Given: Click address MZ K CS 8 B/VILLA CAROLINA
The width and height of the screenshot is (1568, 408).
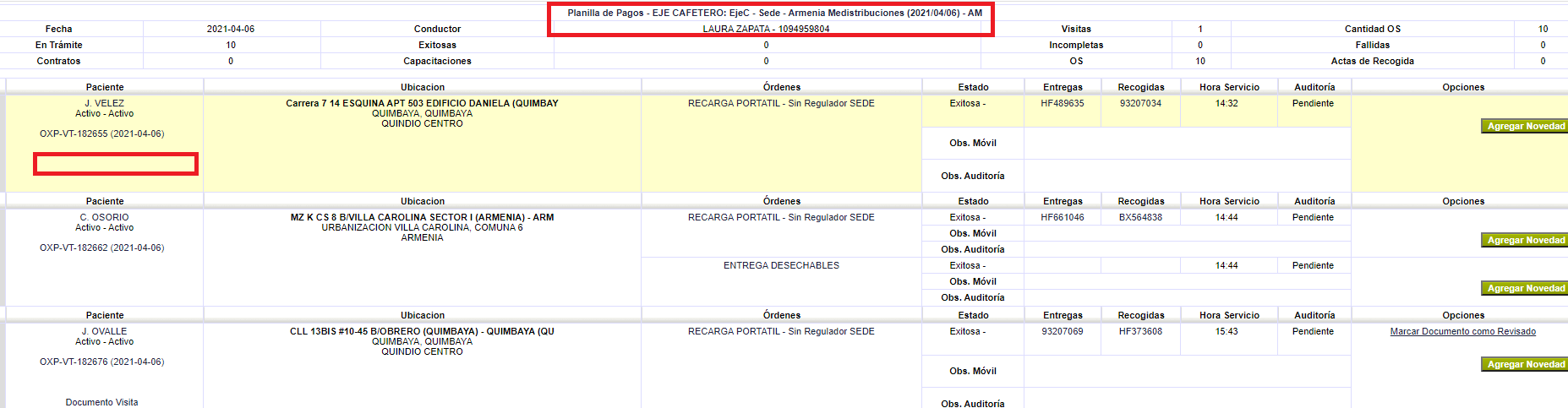Looking at the screenshot, I should pos(422,217).
